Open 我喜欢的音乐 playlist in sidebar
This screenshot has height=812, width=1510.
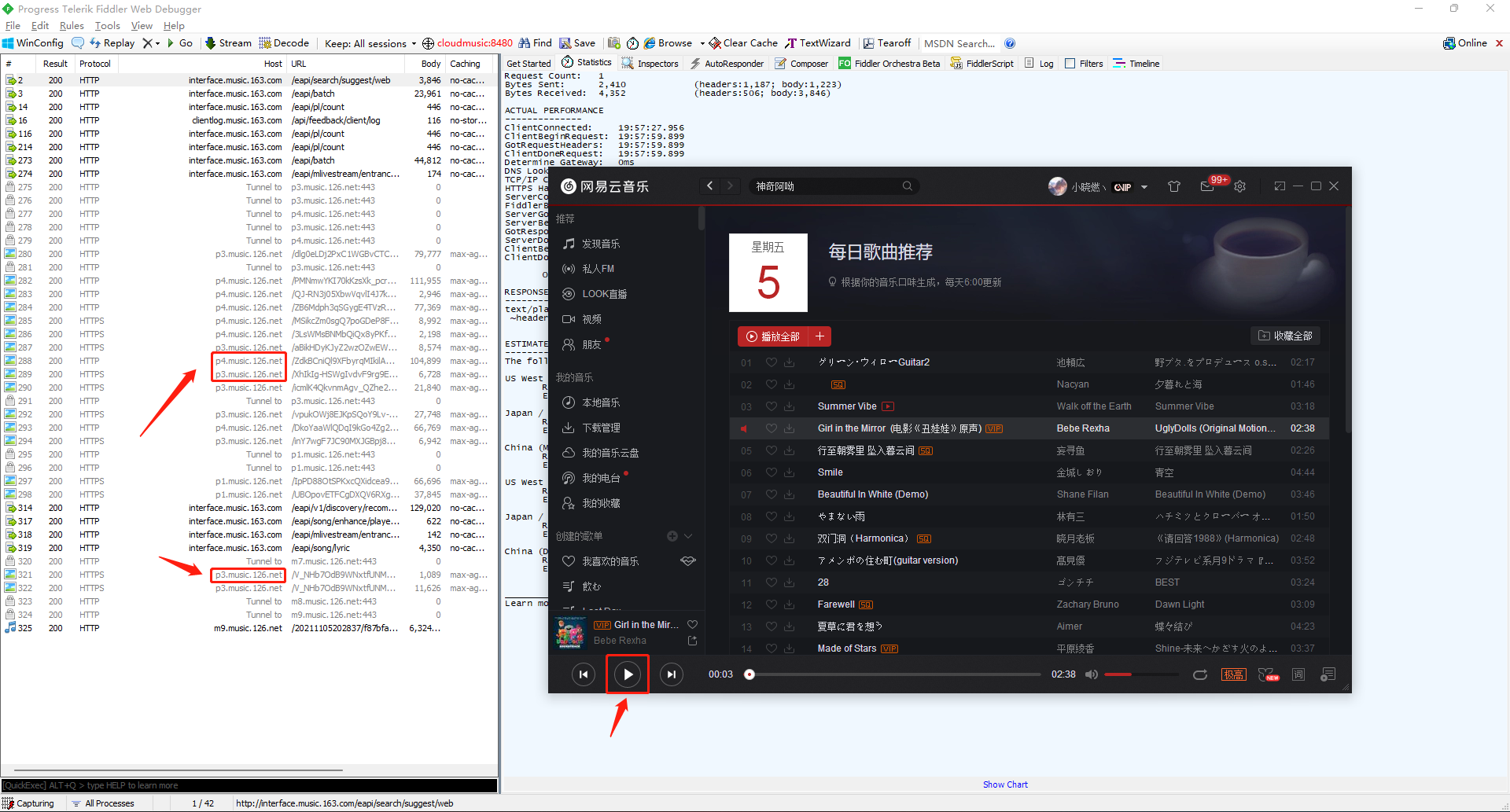[x=610, y=561]
